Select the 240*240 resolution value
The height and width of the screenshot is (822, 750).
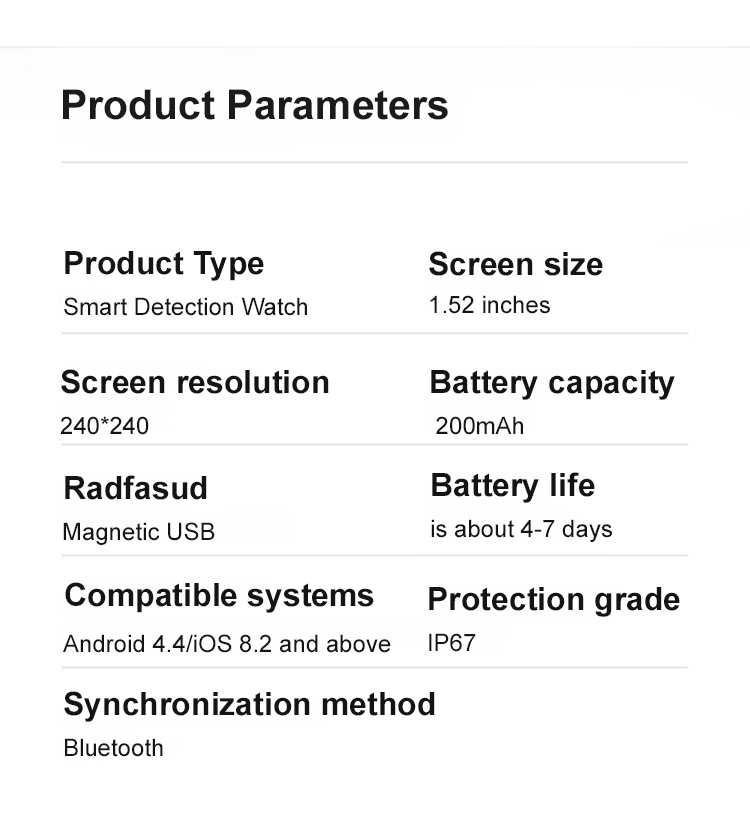coord(104,426)
